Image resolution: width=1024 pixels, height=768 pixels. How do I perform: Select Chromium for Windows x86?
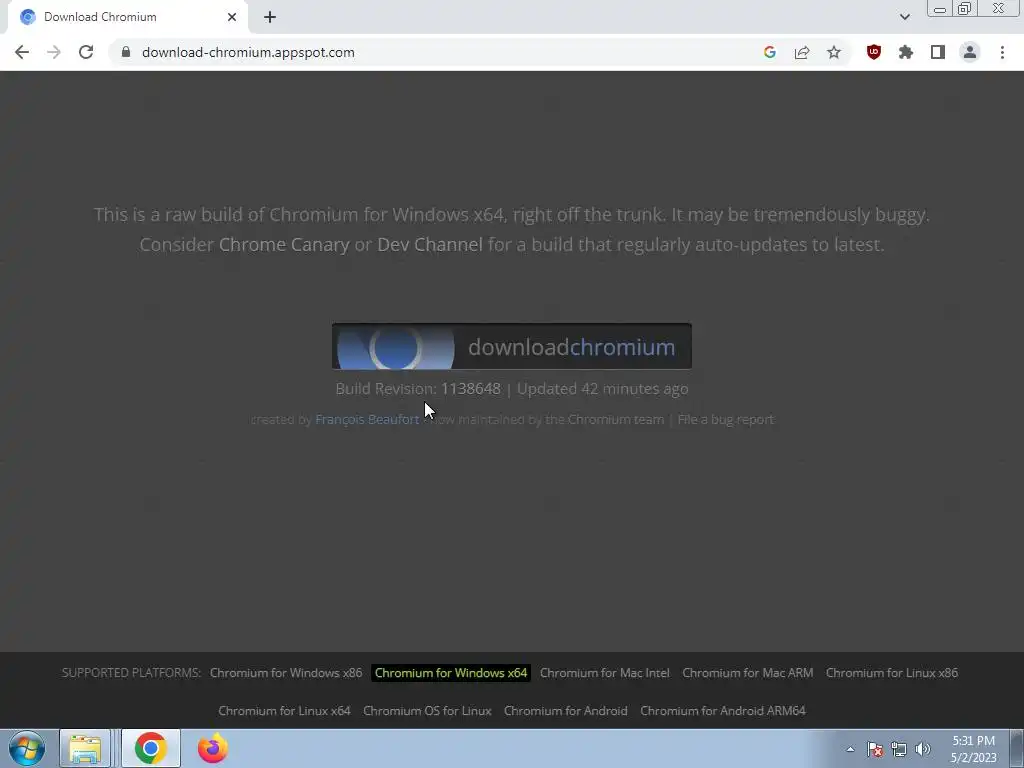(x=286, y=673)
